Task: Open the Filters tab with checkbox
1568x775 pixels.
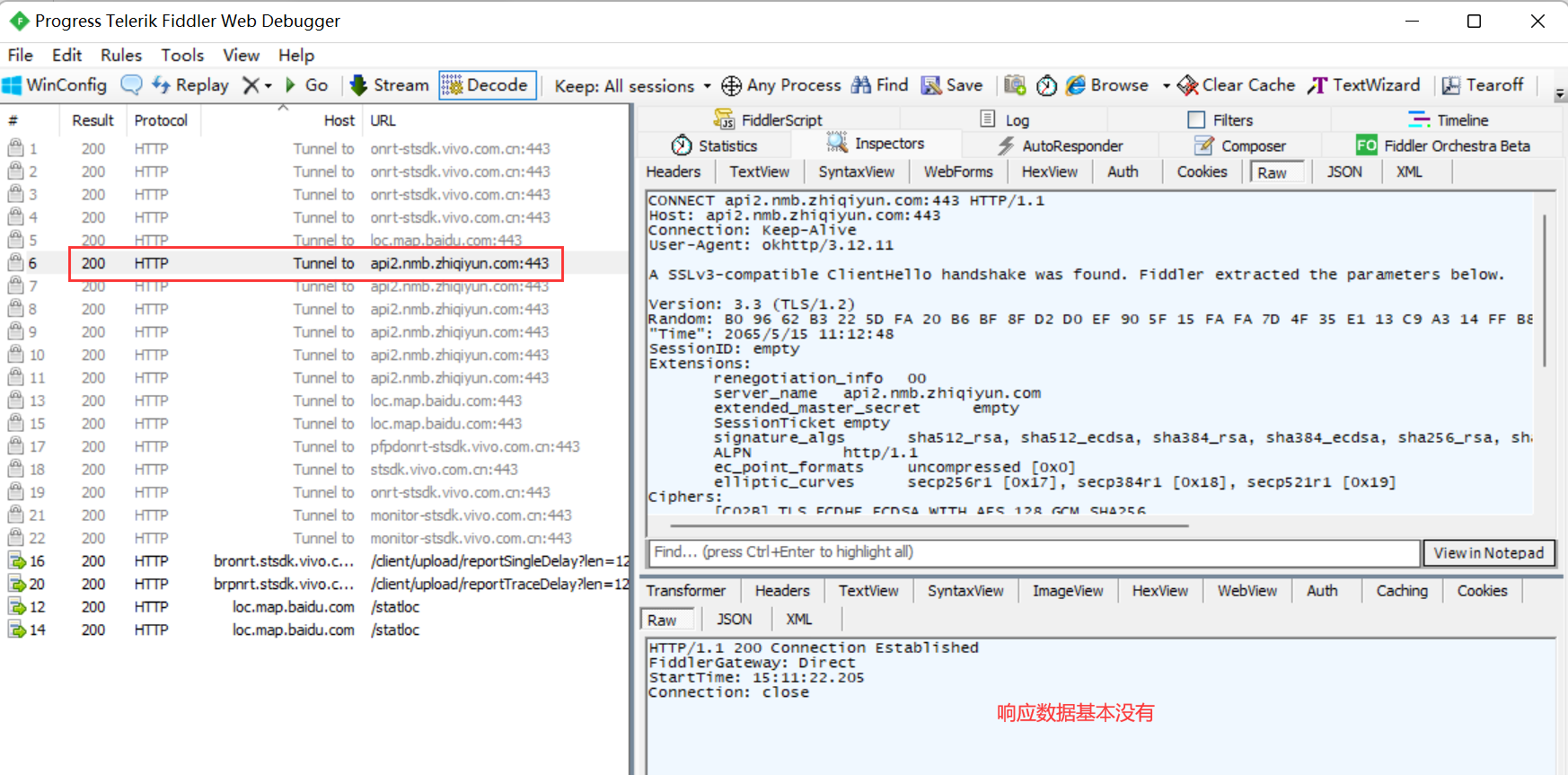Action: coord(1220,120)
